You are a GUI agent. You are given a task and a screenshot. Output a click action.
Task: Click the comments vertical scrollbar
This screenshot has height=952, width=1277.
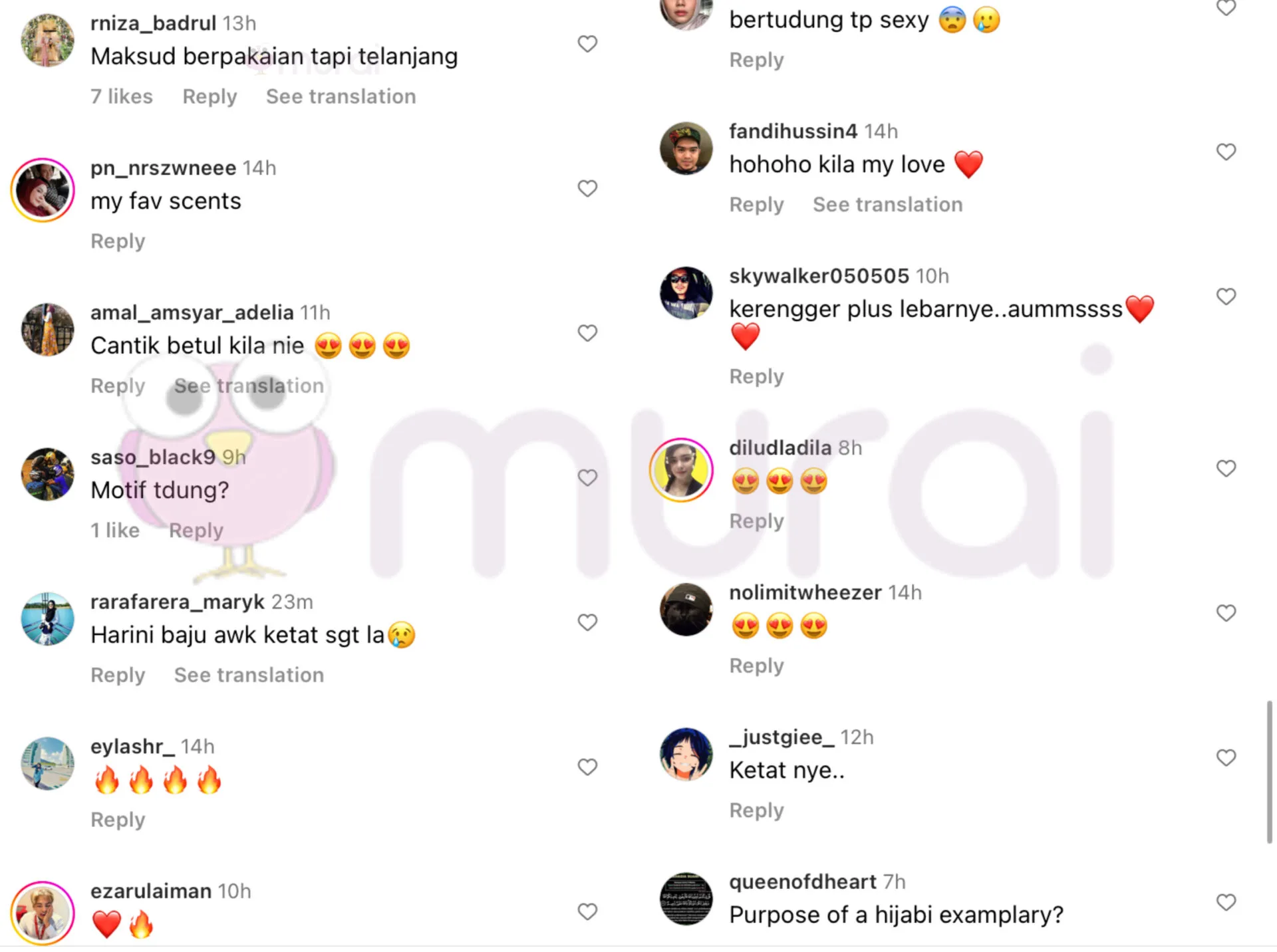(x=1269, y=772)
